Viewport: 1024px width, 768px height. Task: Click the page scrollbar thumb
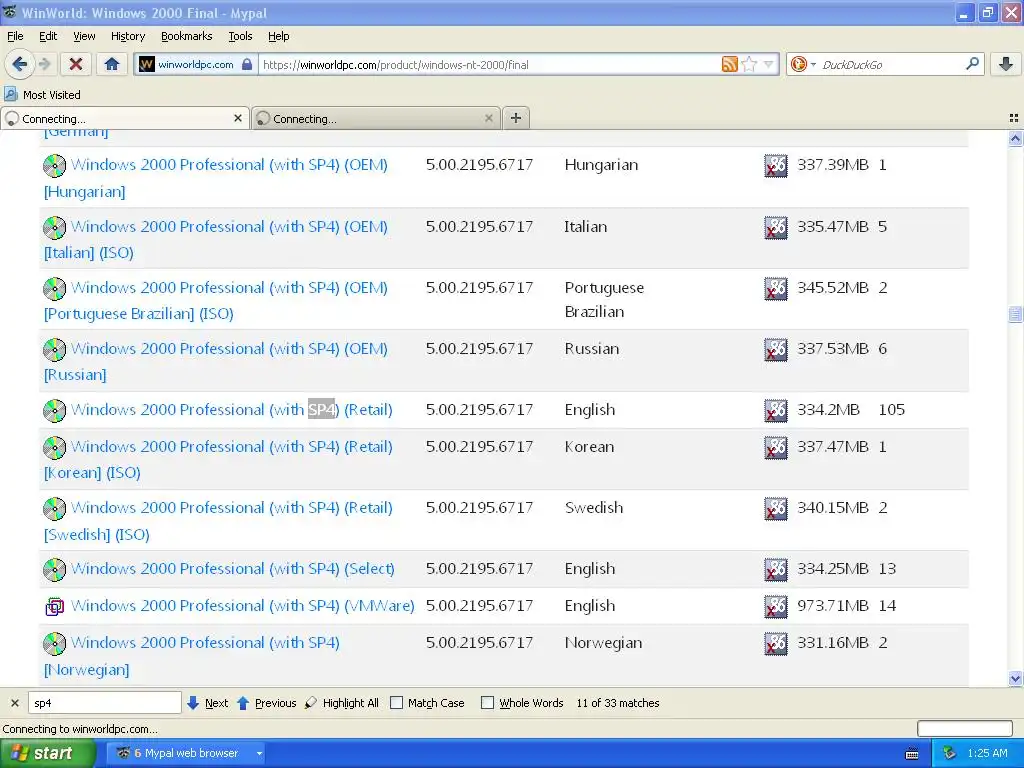pos(1015,314)
